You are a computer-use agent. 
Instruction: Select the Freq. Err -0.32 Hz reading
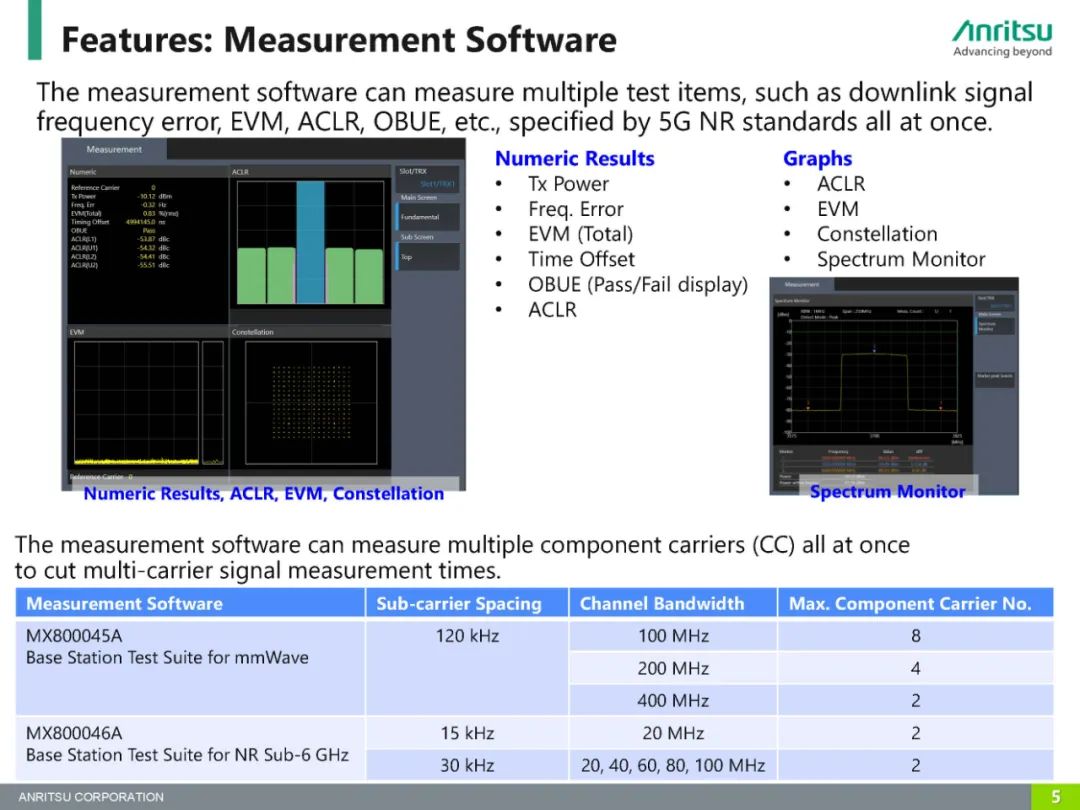pyautogui.click(x=120, y=205)
